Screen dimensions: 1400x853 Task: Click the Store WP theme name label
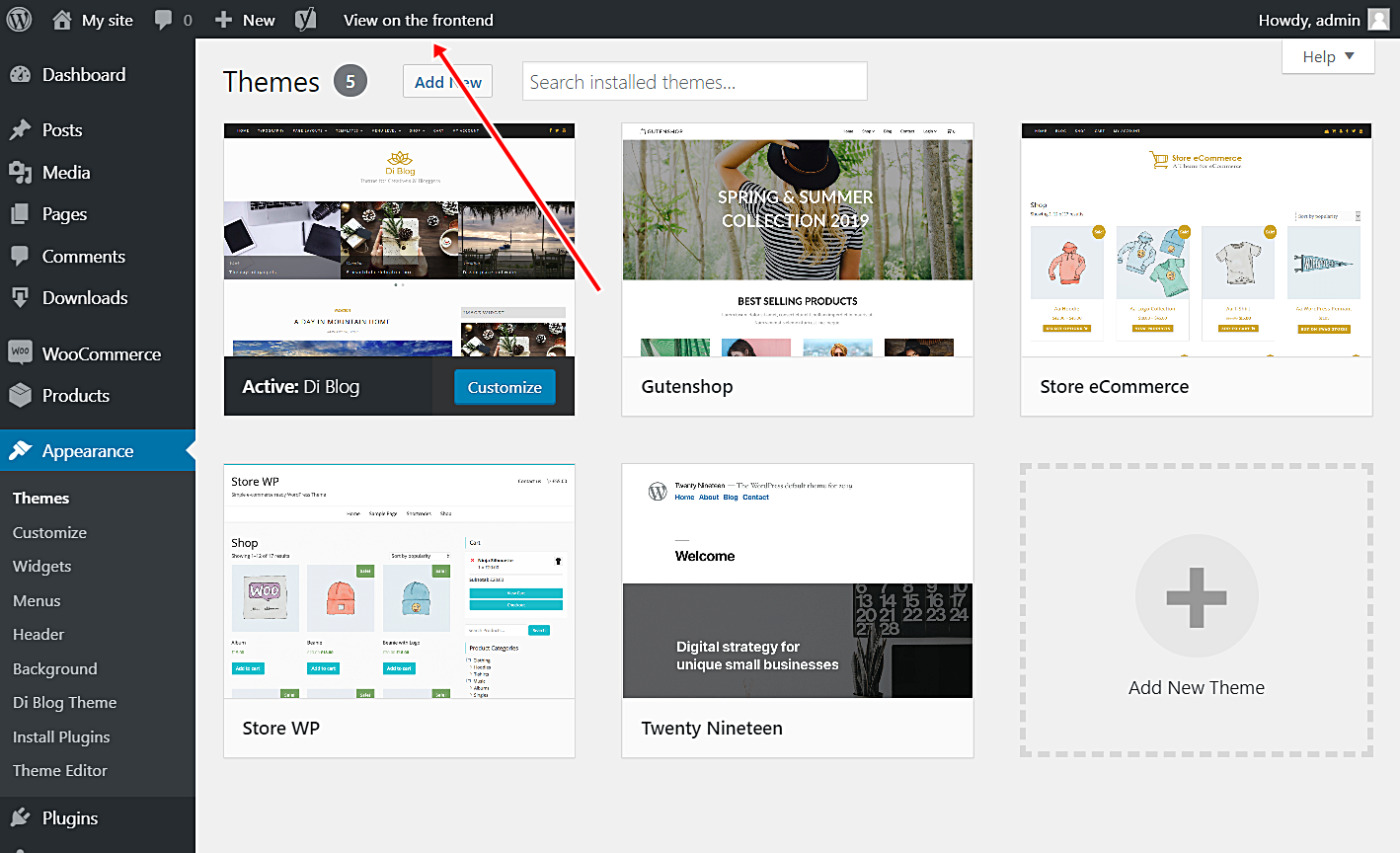pos(281,727)
